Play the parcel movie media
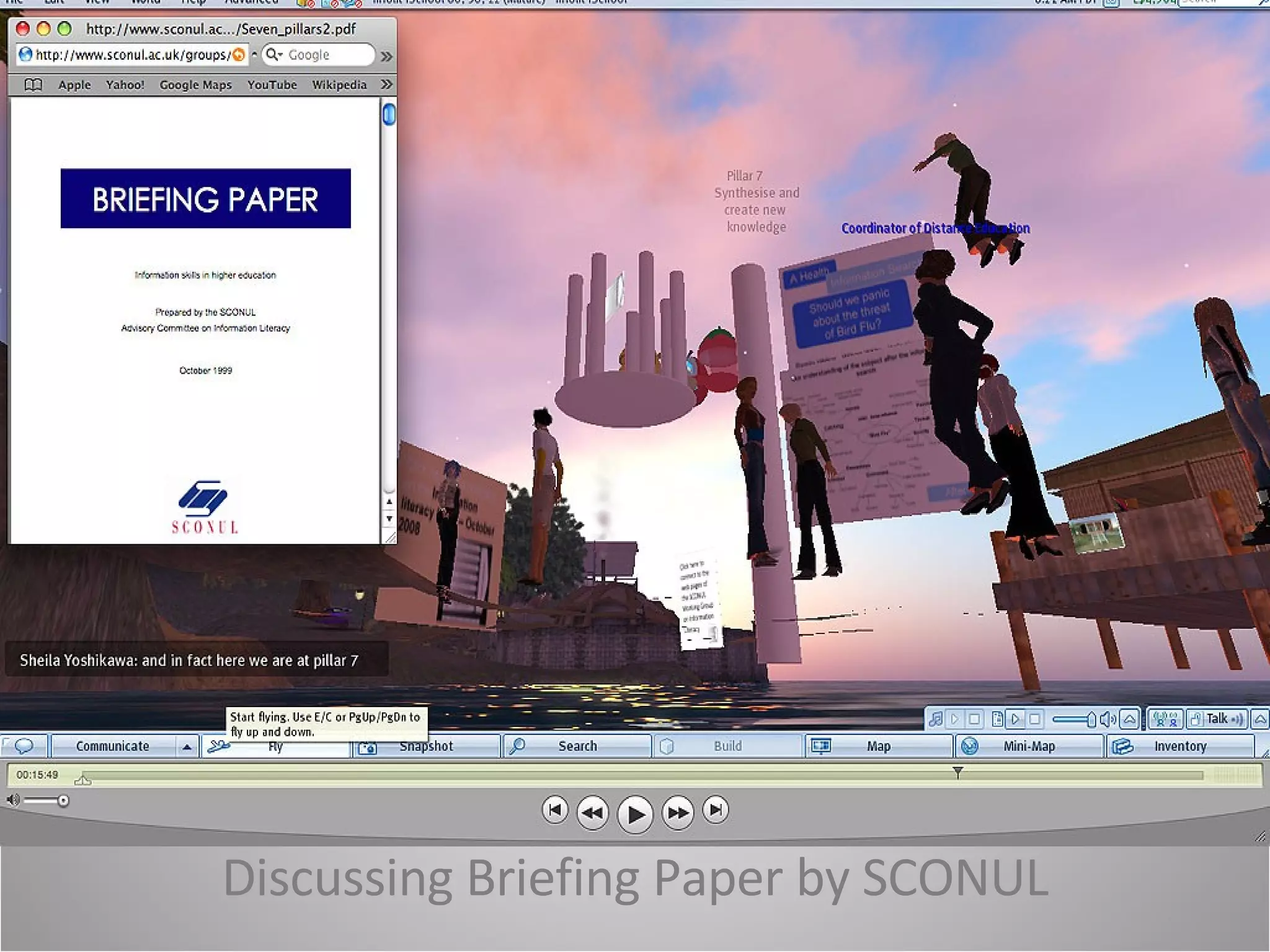This screenshot has height=952, width=1270. pyautogui.click(x=1016, y=719)
